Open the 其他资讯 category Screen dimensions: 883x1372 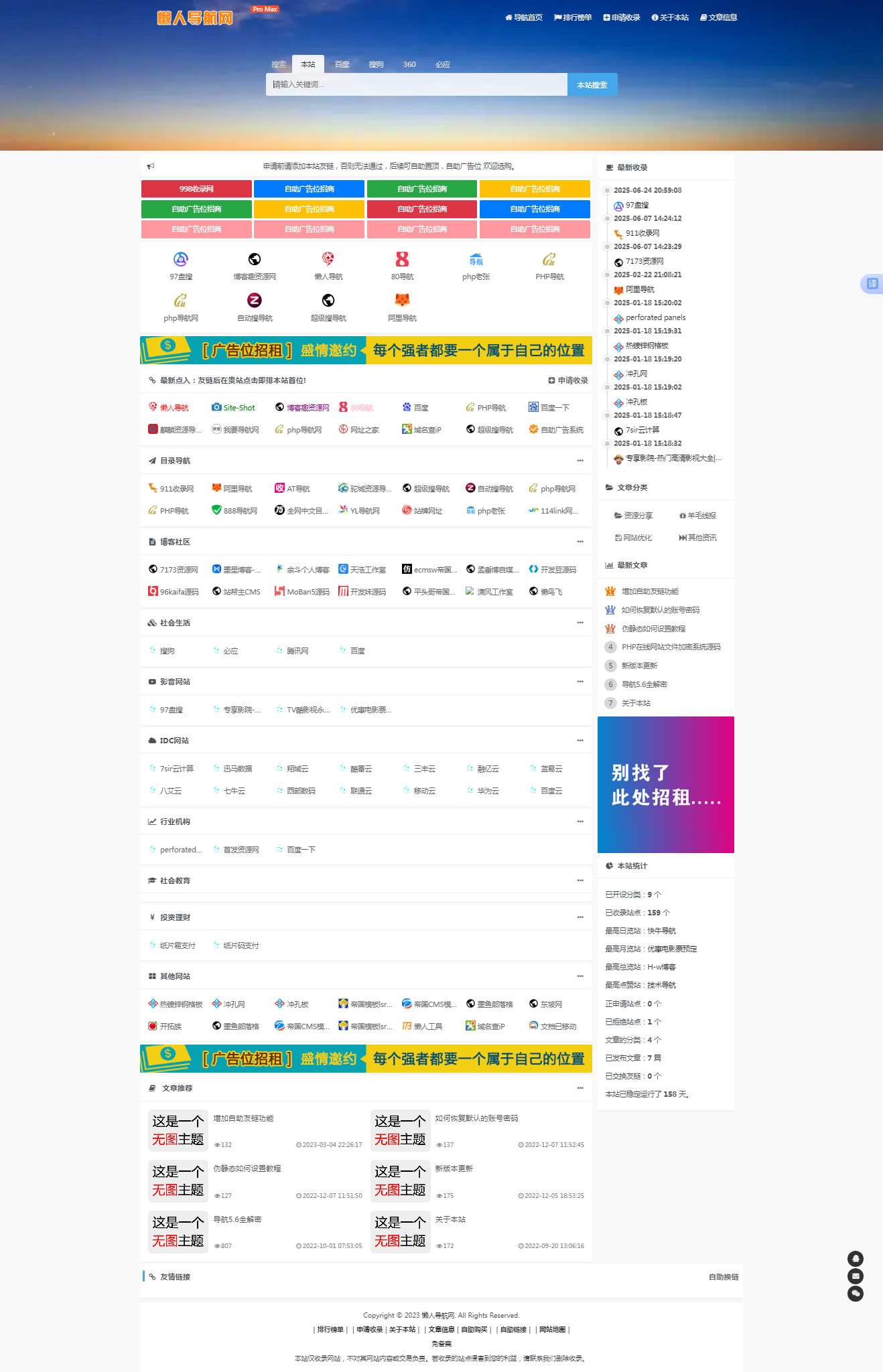click(697, 538)
